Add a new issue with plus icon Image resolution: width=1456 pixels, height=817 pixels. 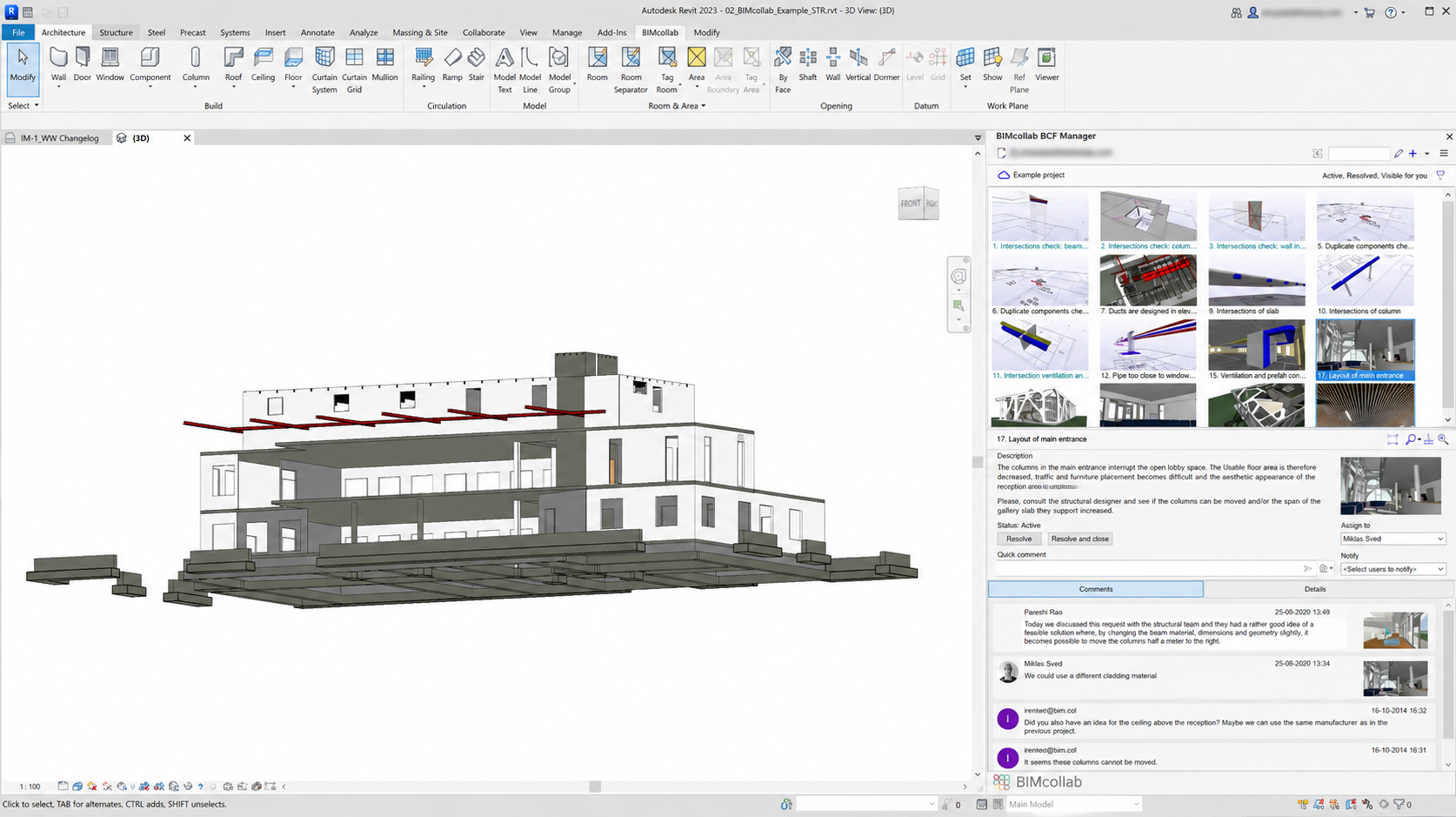click(x=1413, y=153)
